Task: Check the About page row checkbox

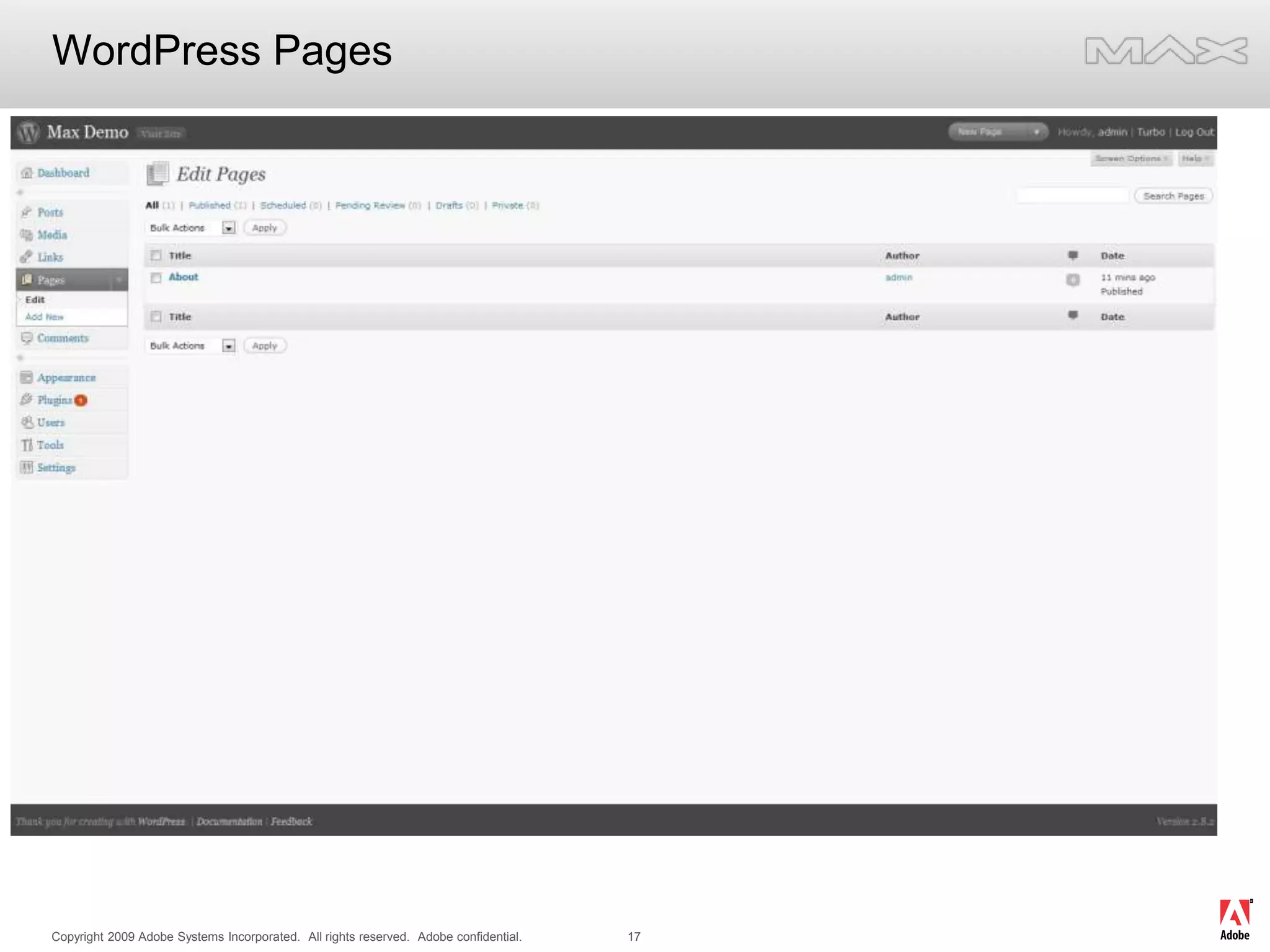Action: point(156,278)
